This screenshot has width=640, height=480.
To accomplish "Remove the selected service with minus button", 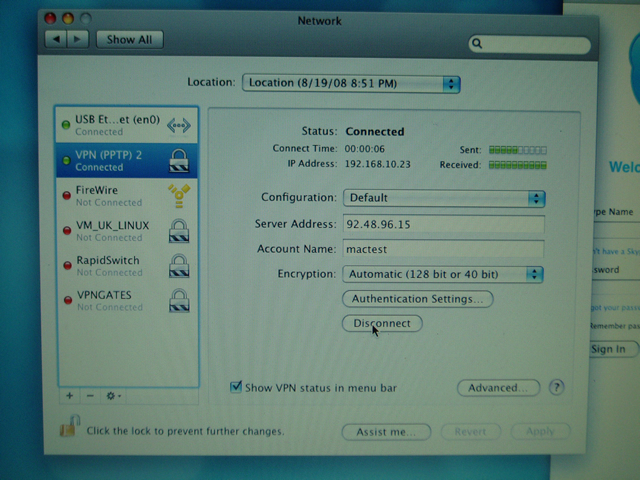I will tap(90, 396).
